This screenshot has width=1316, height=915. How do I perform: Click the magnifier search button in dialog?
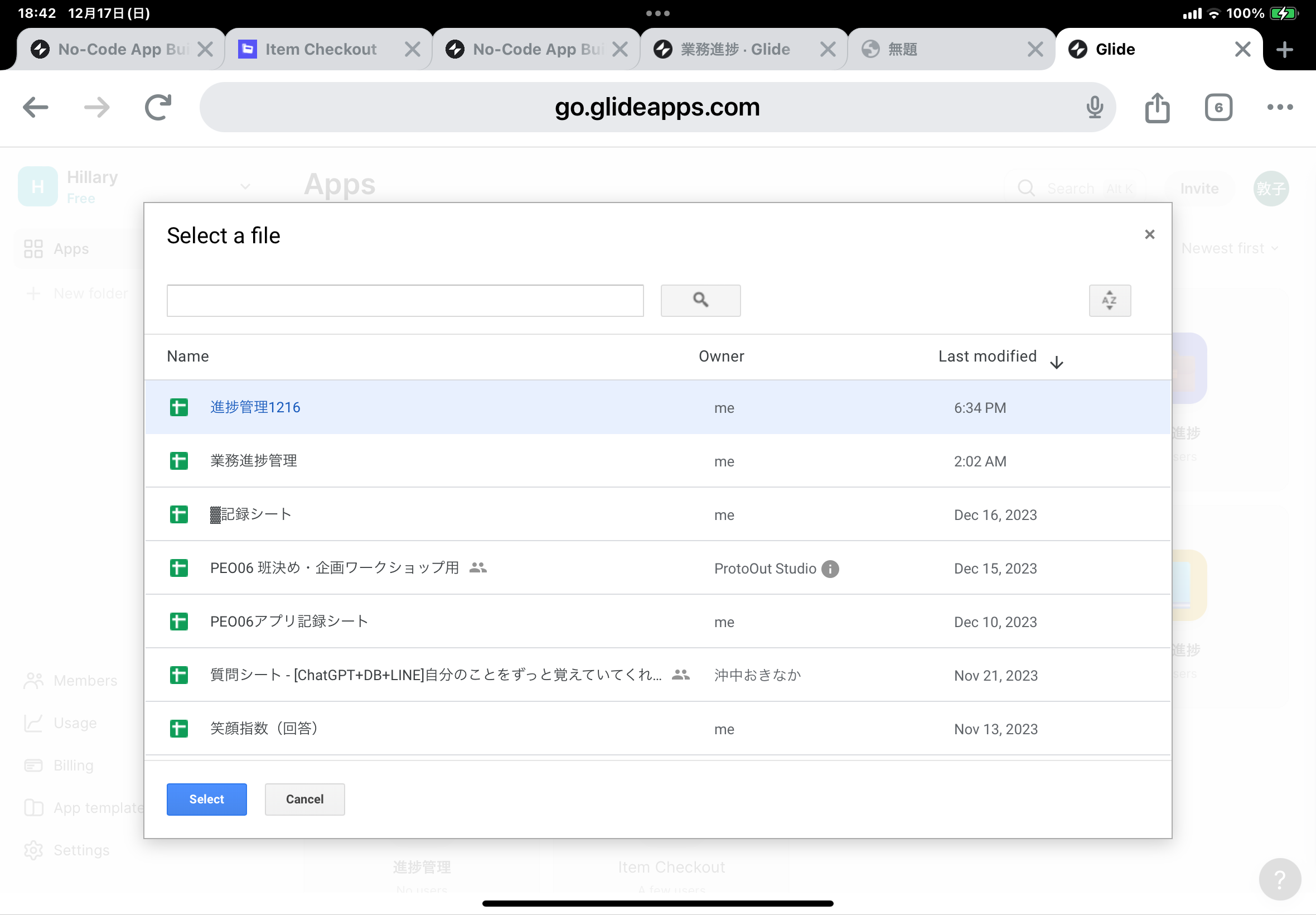pyautogui.click(x=700, y=300)
